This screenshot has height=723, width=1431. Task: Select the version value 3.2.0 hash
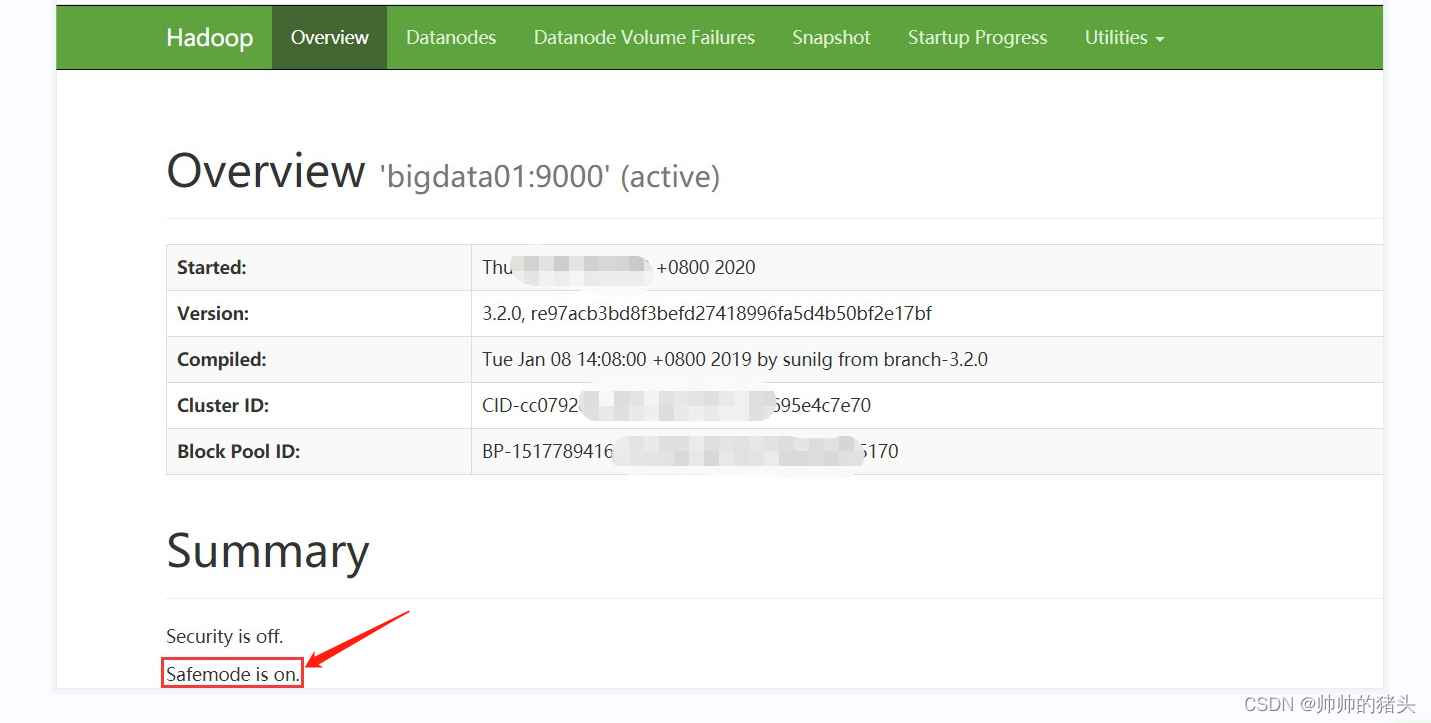(707, 313)
